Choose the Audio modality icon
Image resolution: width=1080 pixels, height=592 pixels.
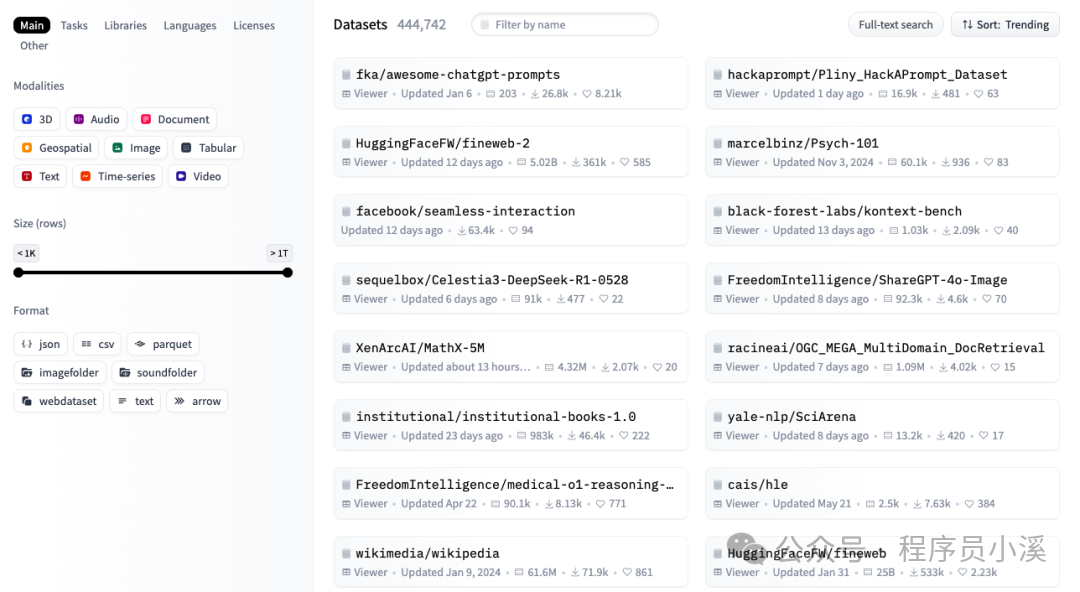pos(79,119)
